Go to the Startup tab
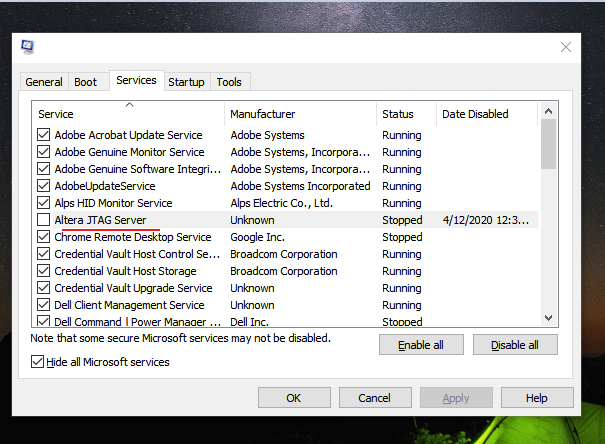This screenshot has height=444, width=605. (x=186, y=82)
